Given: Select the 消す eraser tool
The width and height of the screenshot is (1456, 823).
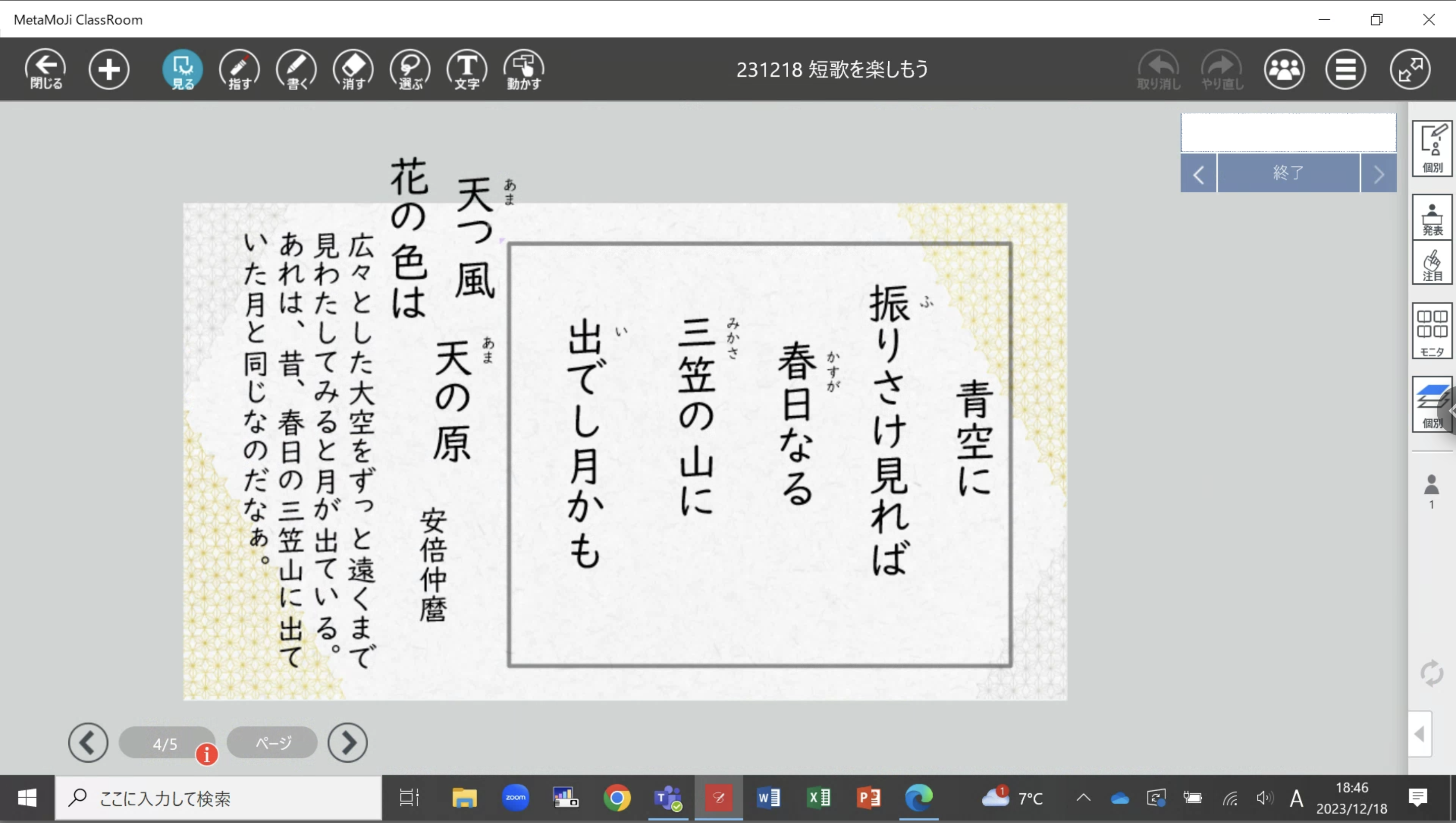Looking at the screenshot, I should pos(353,69).
